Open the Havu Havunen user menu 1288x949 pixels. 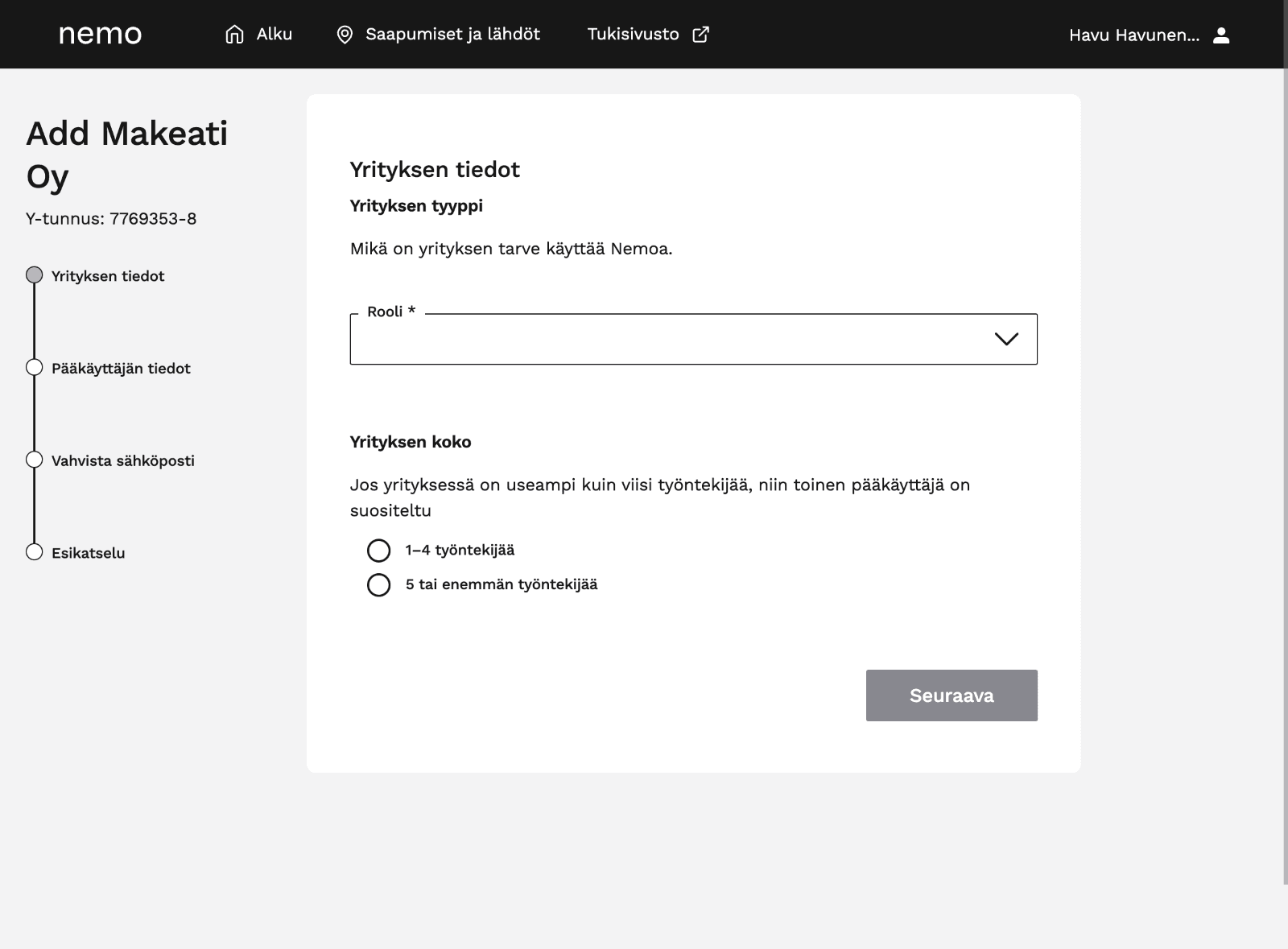point(1133,35)
